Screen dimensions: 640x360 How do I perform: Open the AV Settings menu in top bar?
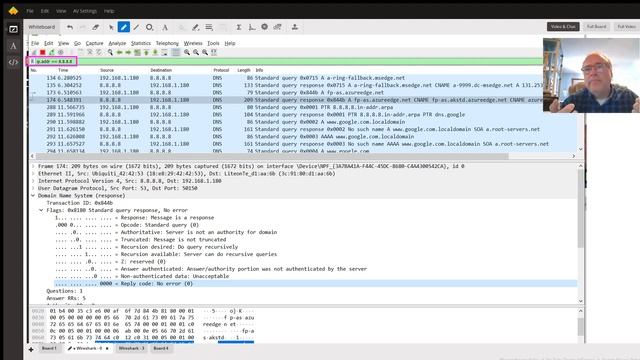pos(85,11)
